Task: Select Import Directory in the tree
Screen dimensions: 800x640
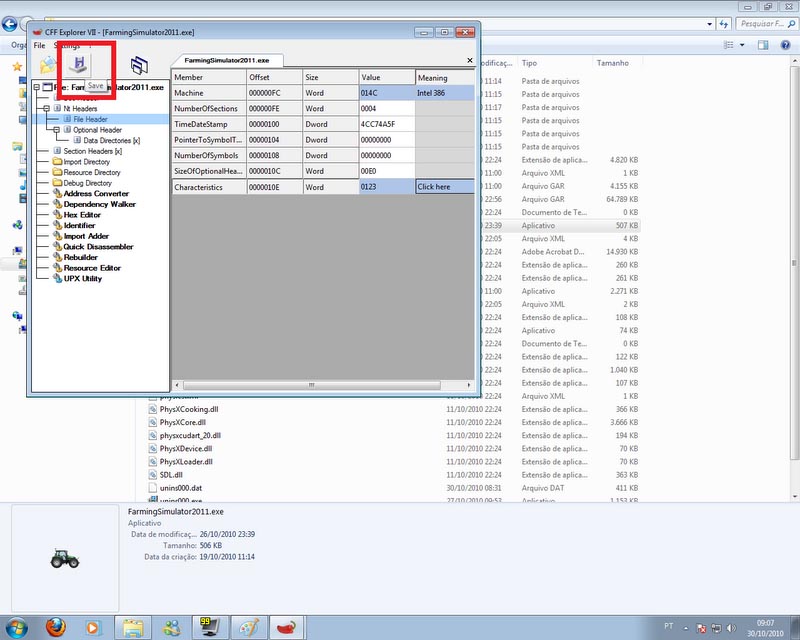Action: tap(86, 162)
